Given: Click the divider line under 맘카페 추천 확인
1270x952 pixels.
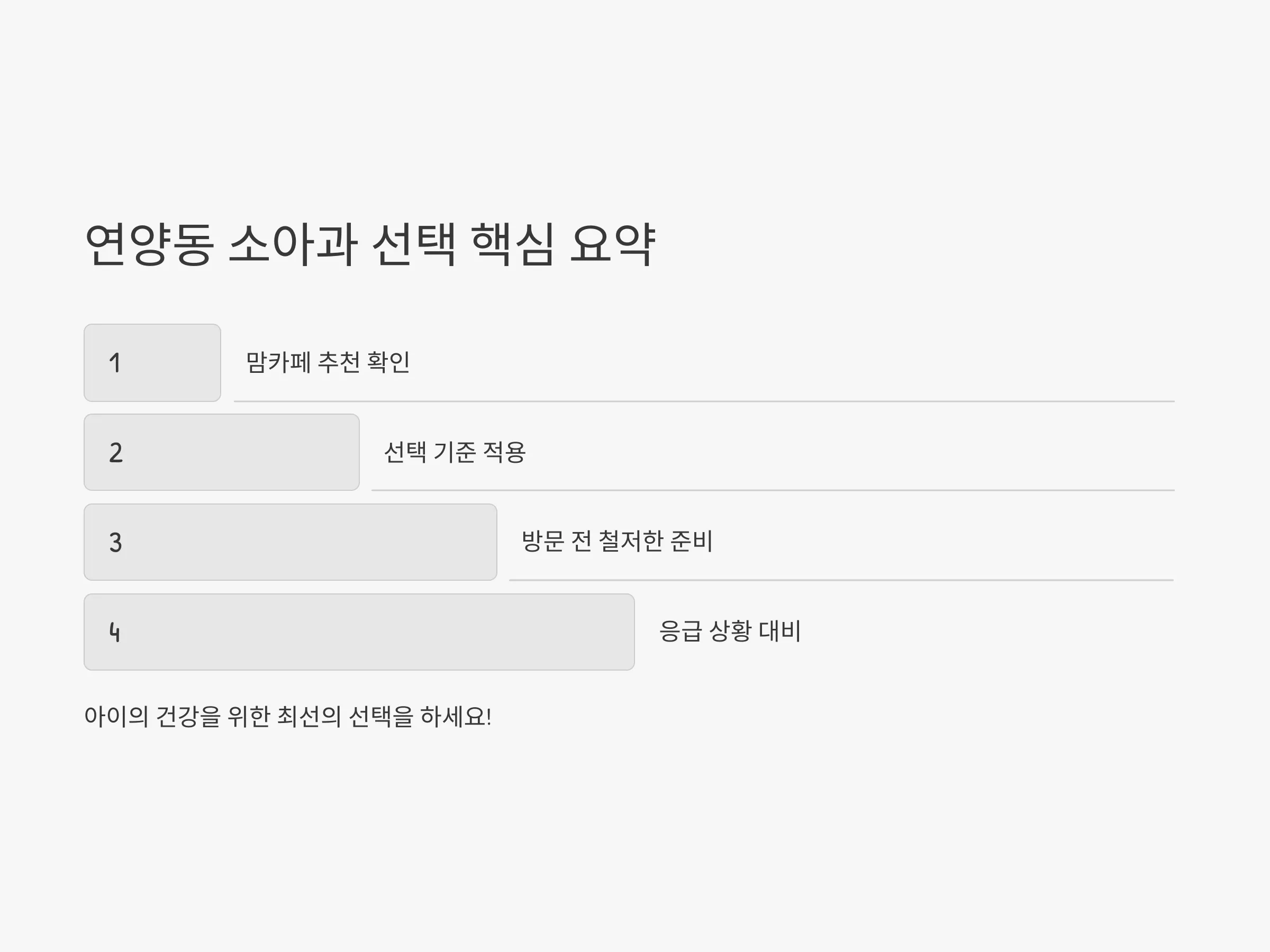Looking at the screenshot, I should (704, 401).
